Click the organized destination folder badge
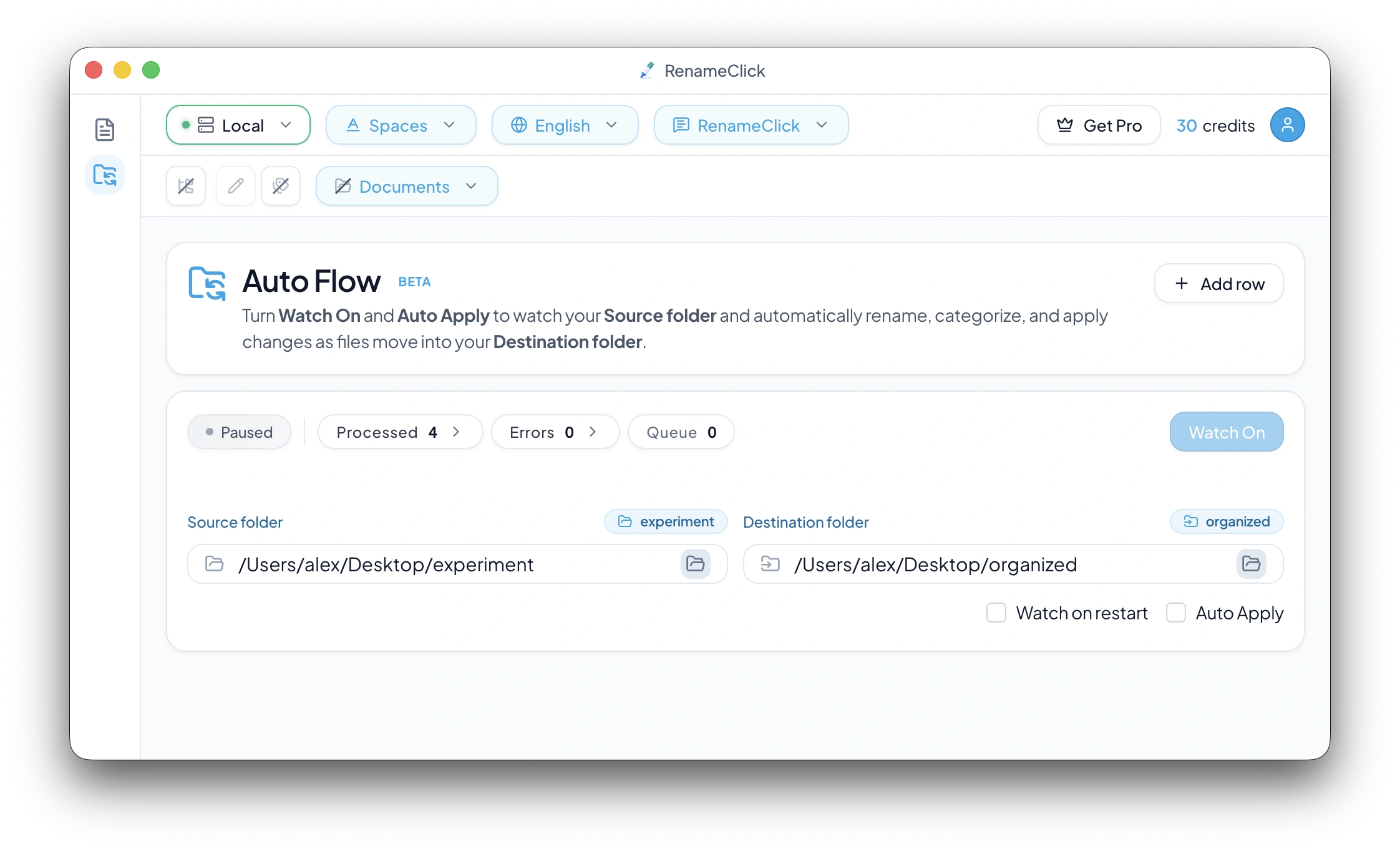Image resolution: width=1400 pixels, height=852 pixels. pyautogui.click(x=1227, y=521)
